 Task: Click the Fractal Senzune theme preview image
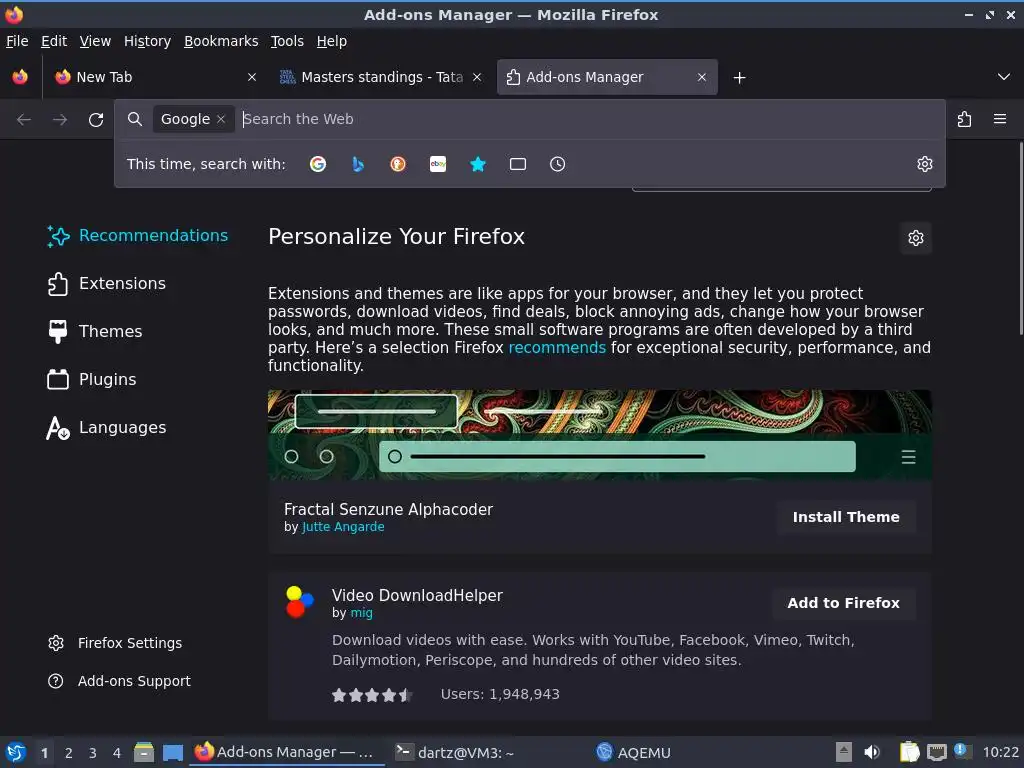click(x=600, y=435)
